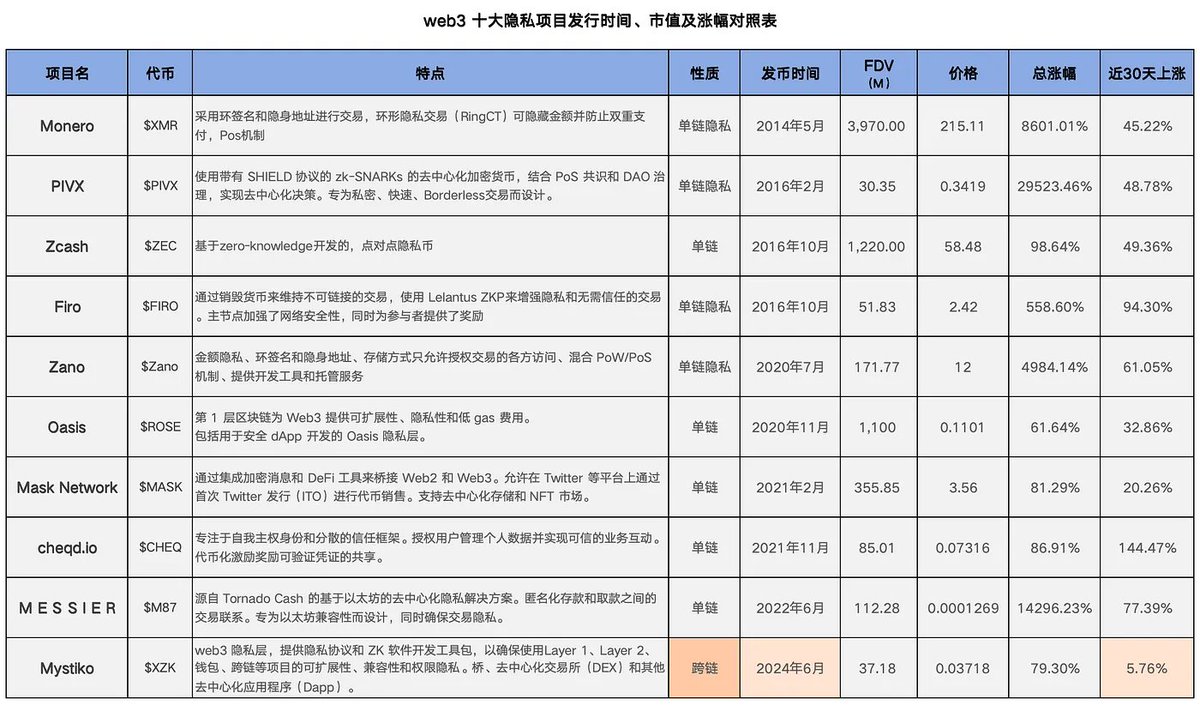
Task: Click the 0.1101 price cell
Action: [962, 427]
